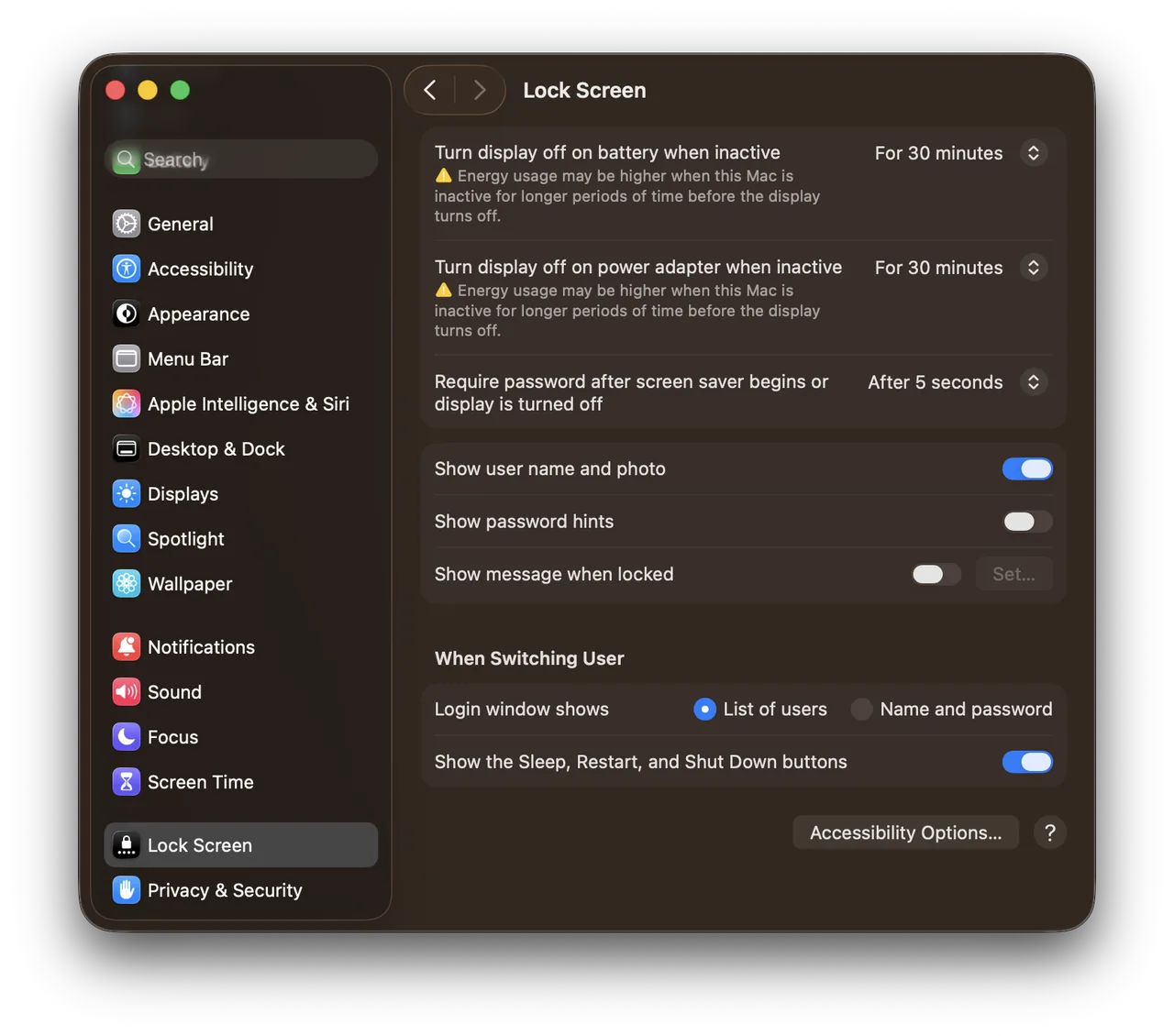Click Turn display off on battery label
The height and width of the screenshot is (1036, 1174).
pyautogui.click(x=607, y=152)
